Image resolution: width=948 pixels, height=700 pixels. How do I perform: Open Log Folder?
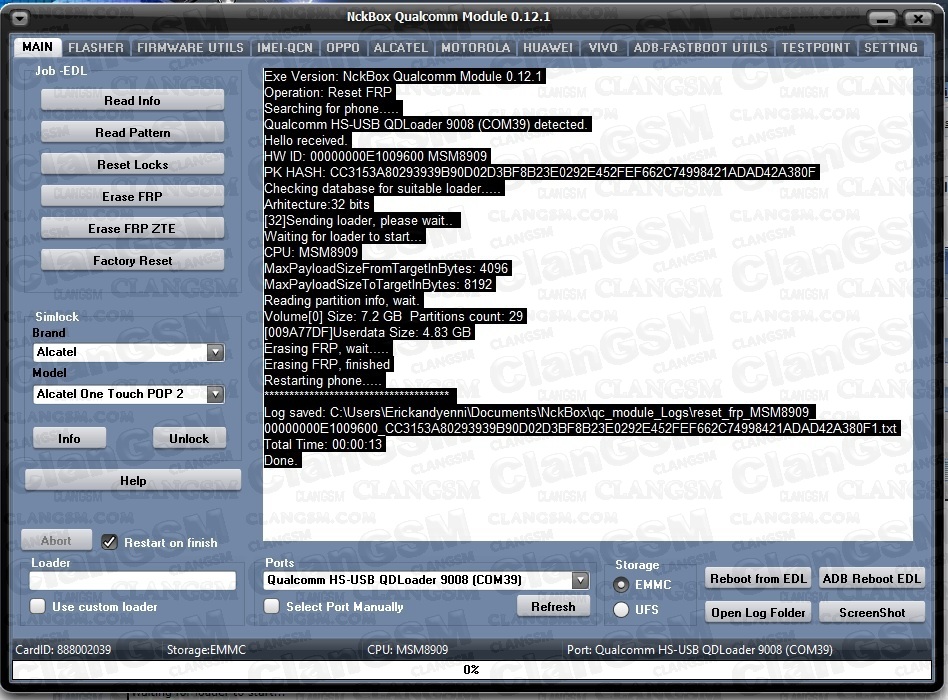[758, 612]
